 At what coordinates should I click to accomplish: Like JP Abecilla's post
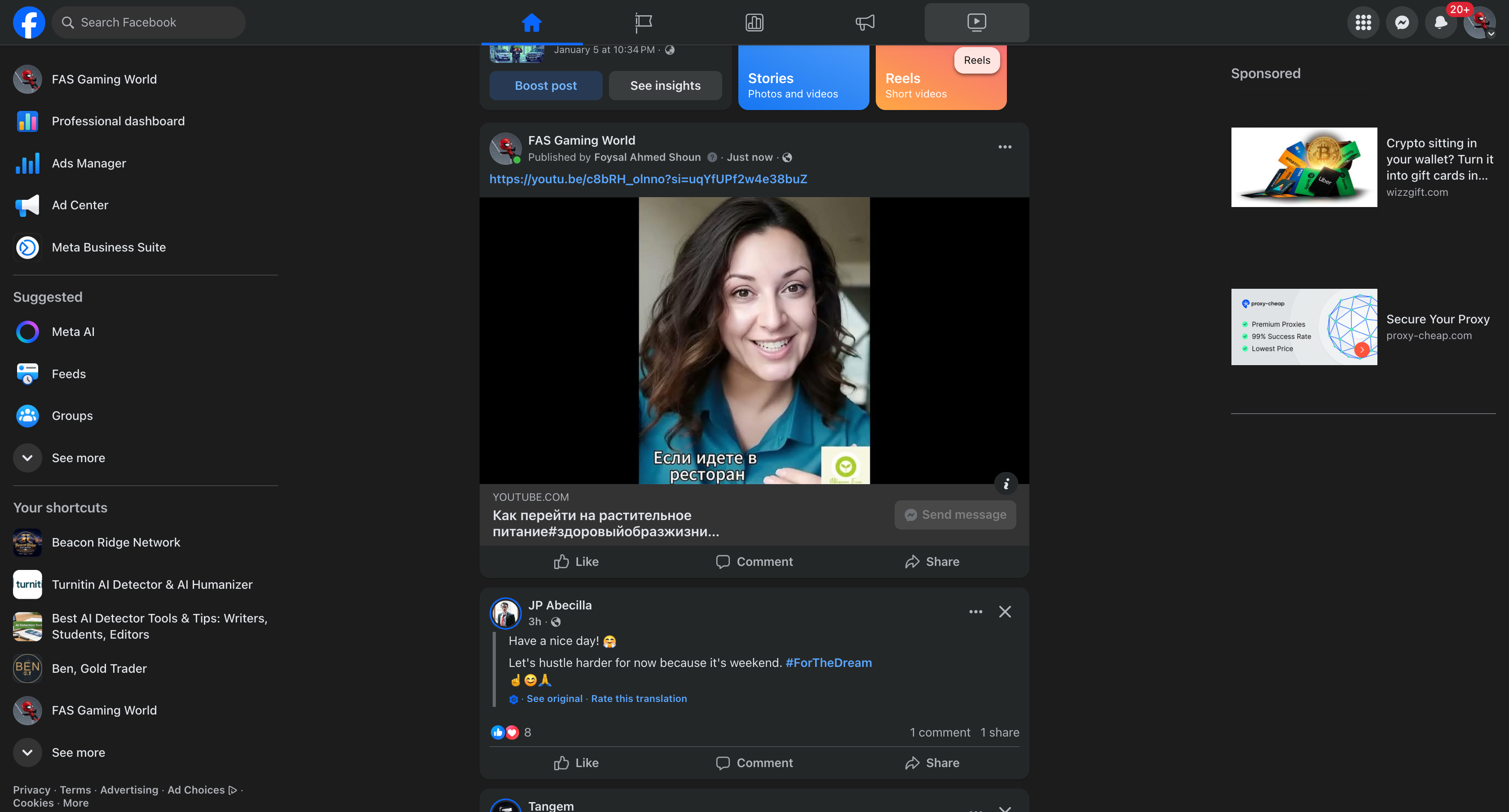tap(576, 763)
